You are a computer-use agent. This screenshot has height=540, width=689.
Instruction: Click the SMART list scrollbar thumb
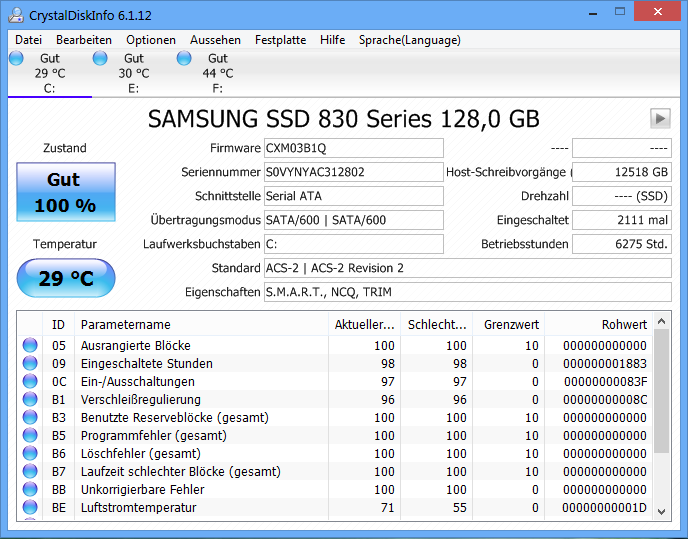(x=661, y=391)
